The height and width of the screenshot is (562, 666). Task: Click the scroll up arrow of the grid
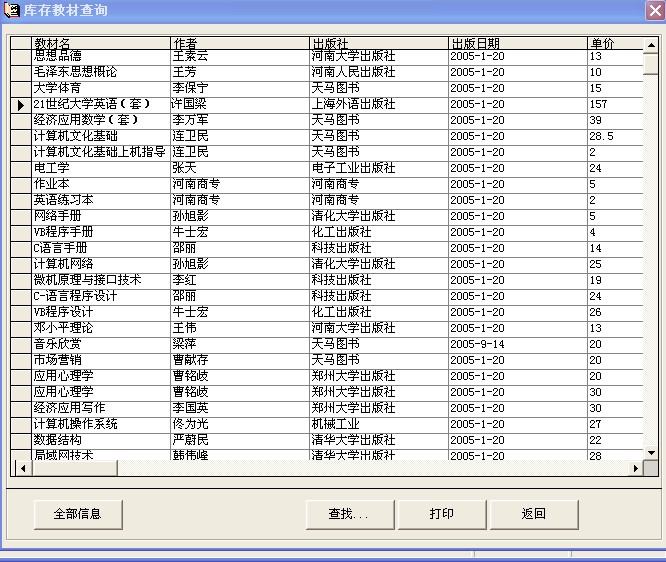click(x=651, y=45)
